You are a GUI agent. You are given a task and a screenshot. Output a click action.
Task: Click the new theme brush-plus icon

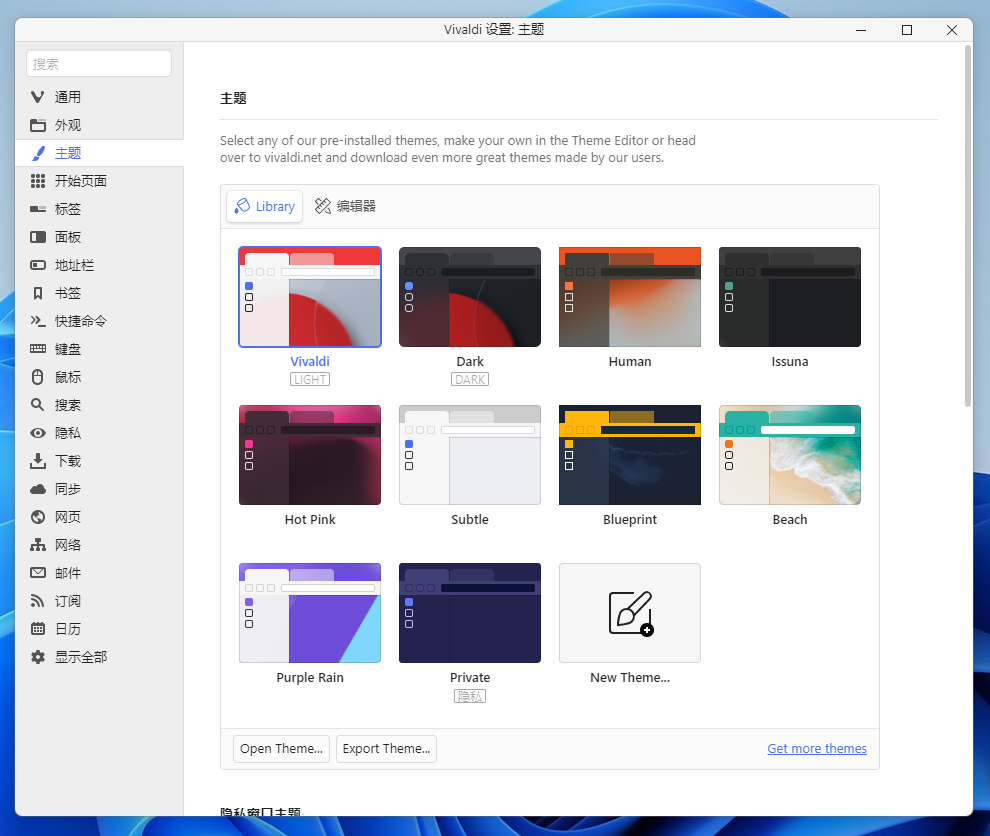pos(630,613)
